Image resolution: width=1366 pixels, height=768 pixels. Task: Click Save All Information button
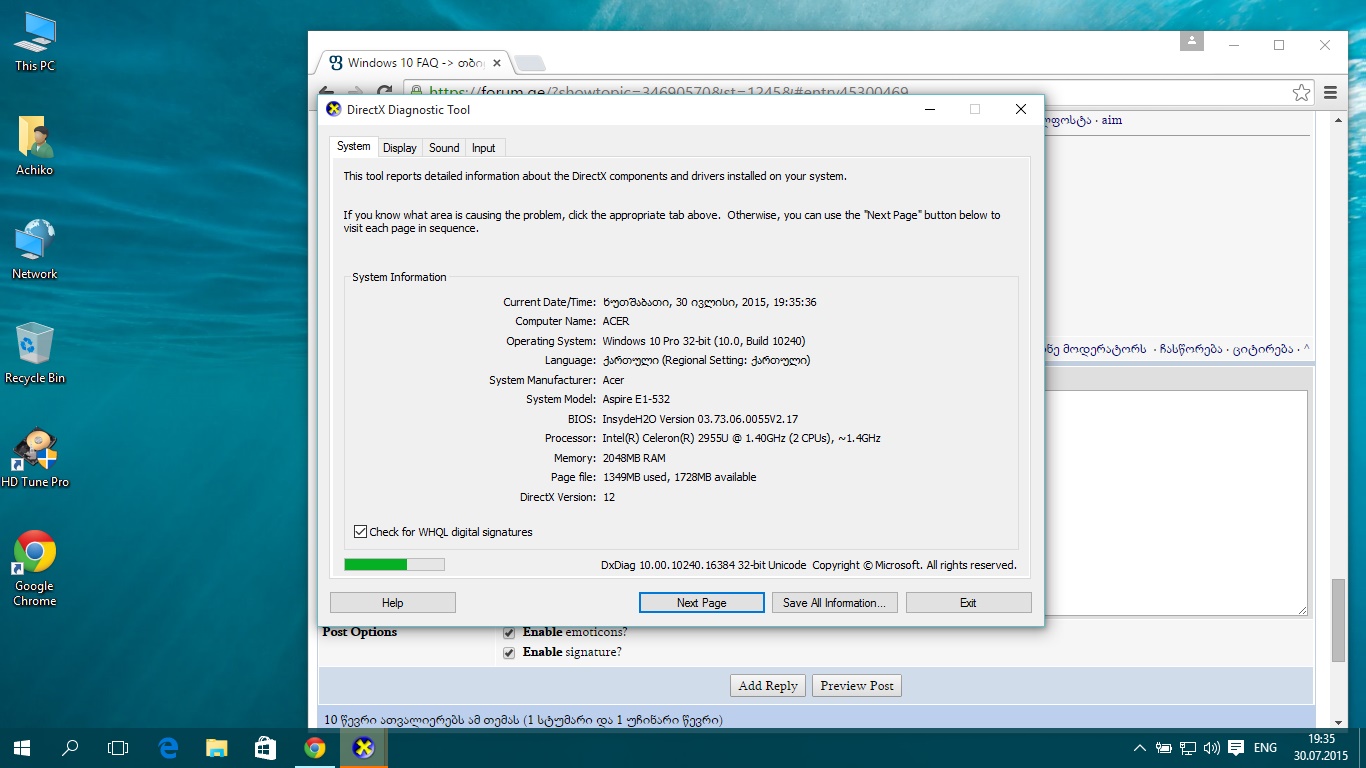pyautogui.click(x=834, y=603)
